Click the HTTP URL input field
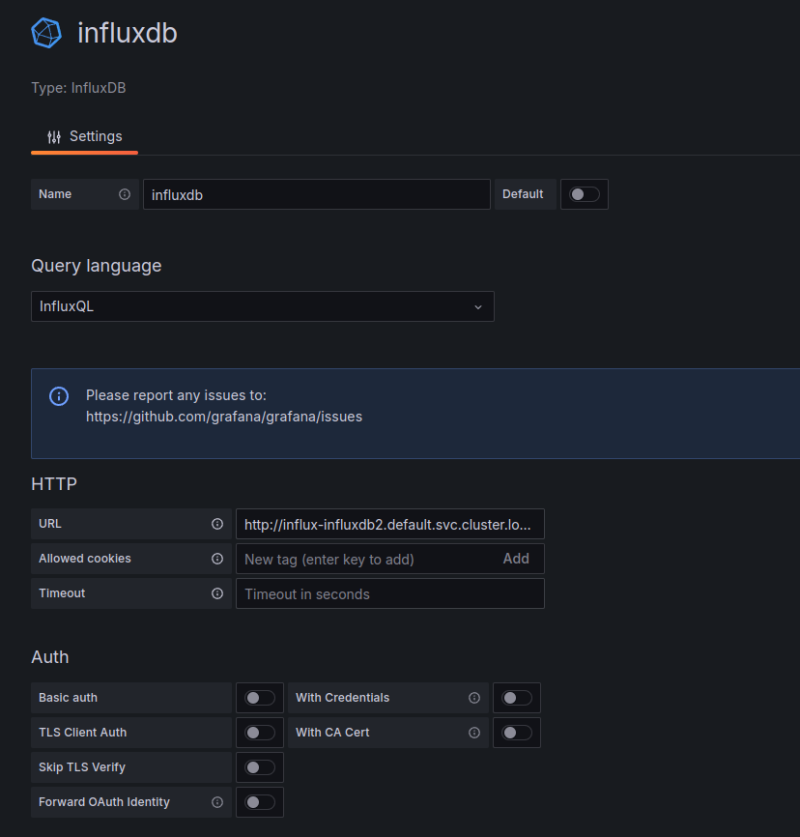Viewport: 800px width, 837px height. (x=390, y=524)
